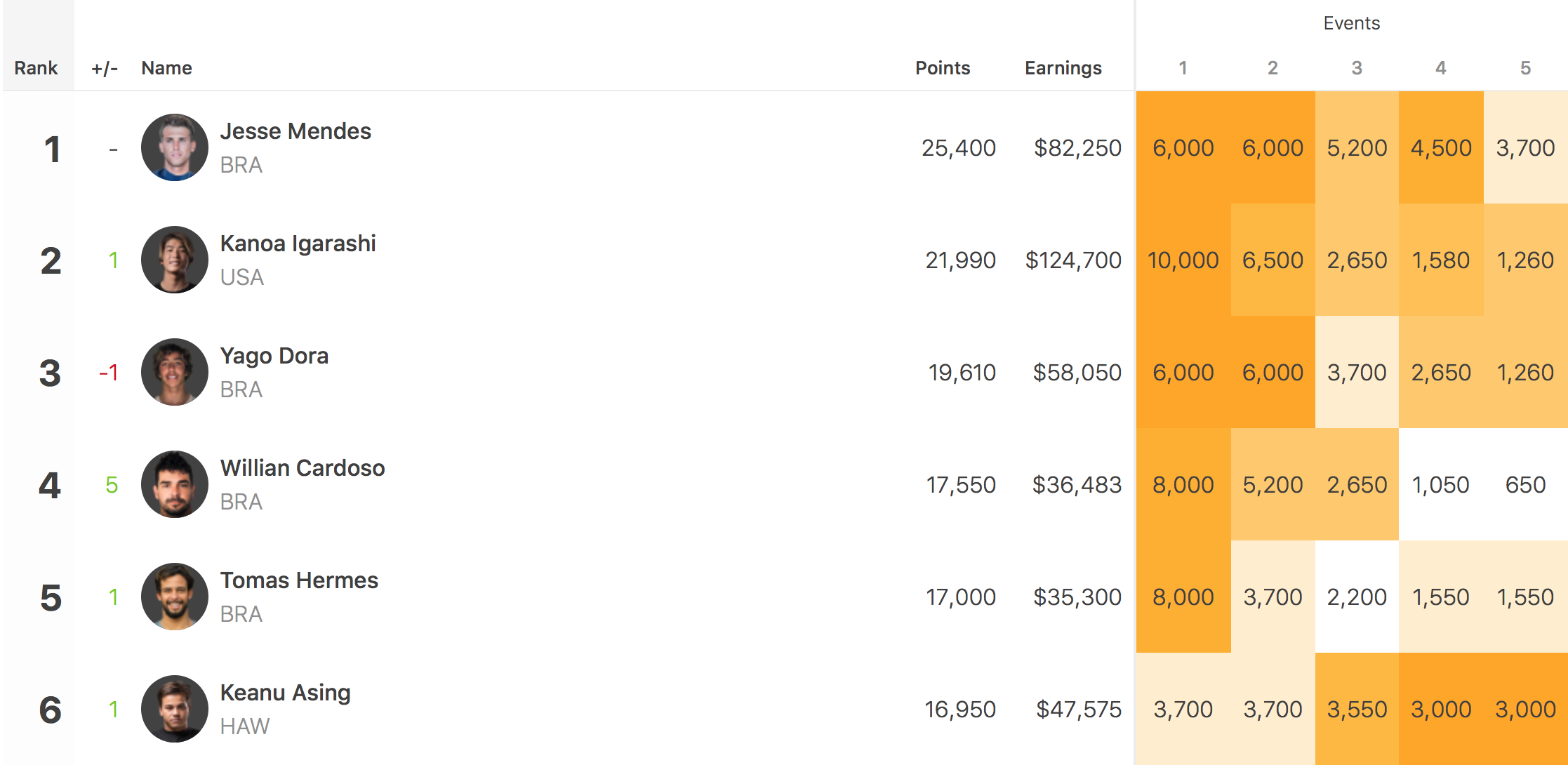Select the Rank column header
Viewport: 1568px width, 765px height.
click(x=36, y=68)
